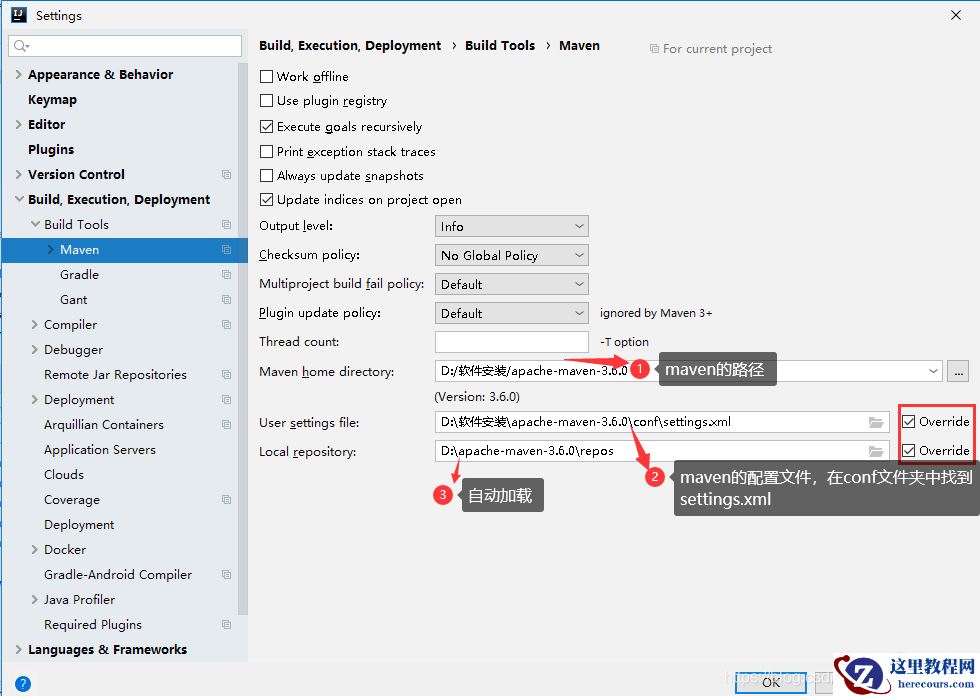Collapse Build, Execution, Deployment section

19,199
